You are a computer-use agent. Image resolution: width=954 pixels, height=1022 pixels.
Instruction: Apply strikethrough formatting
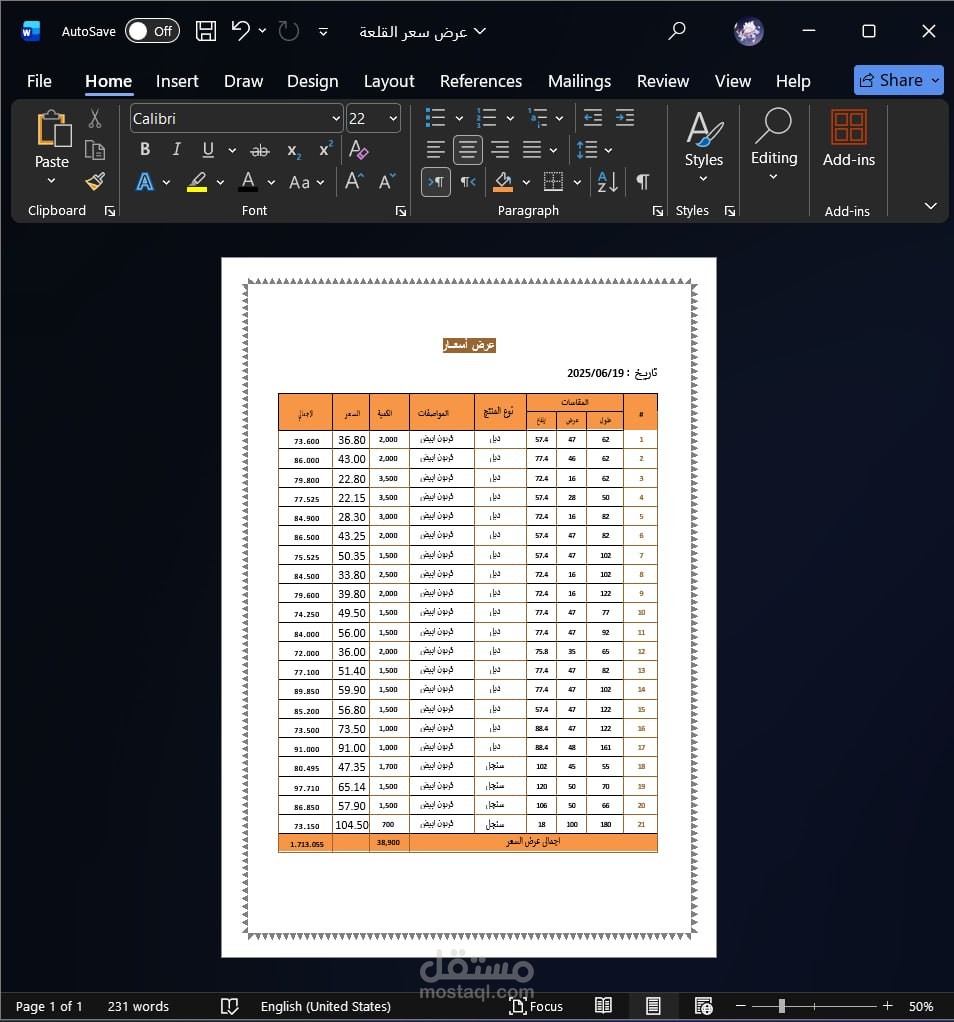[259, 151]
